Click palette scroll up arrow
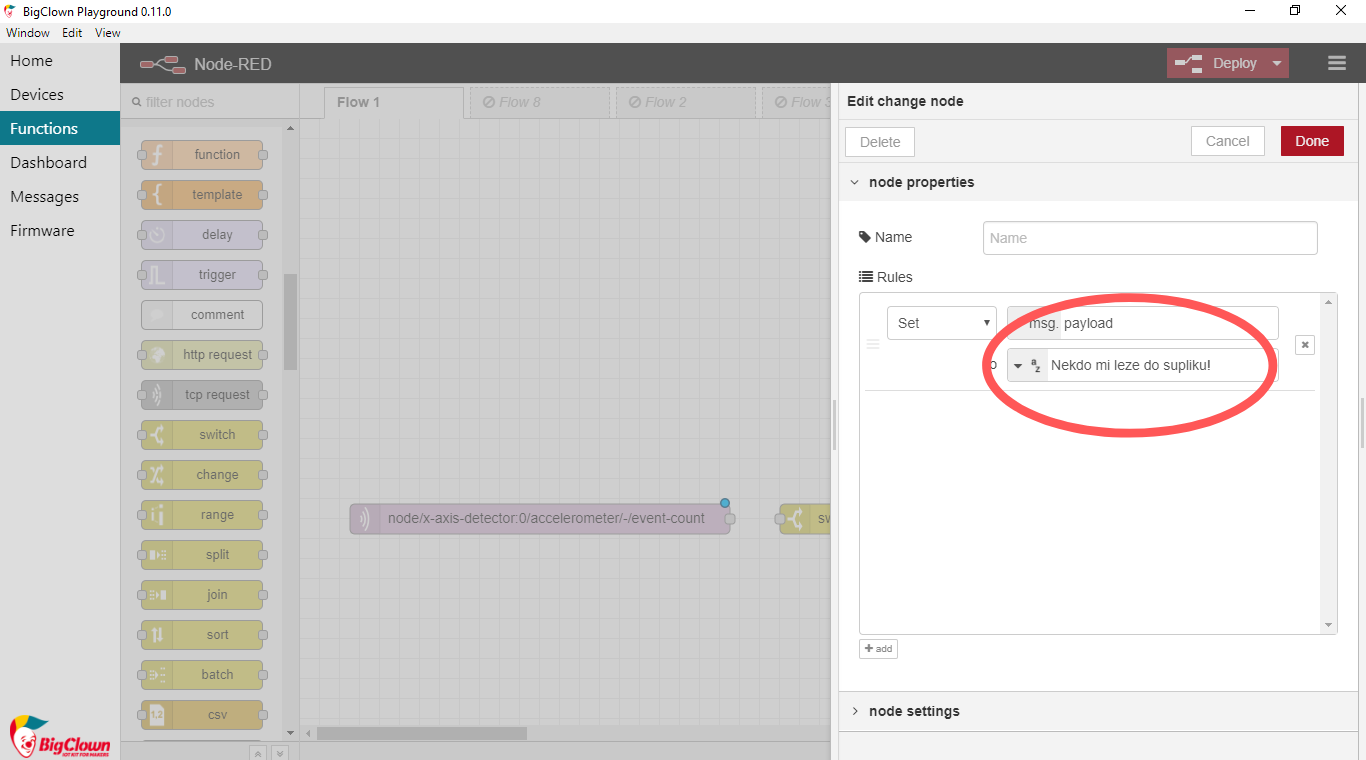This screenshot has width=1366, height=760. tap(290, 128)
